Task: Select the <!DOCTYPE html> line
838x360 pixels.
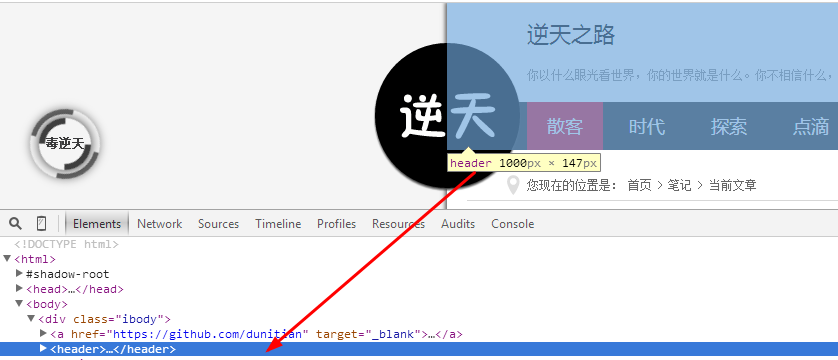Action: click(x=66, y=244)
